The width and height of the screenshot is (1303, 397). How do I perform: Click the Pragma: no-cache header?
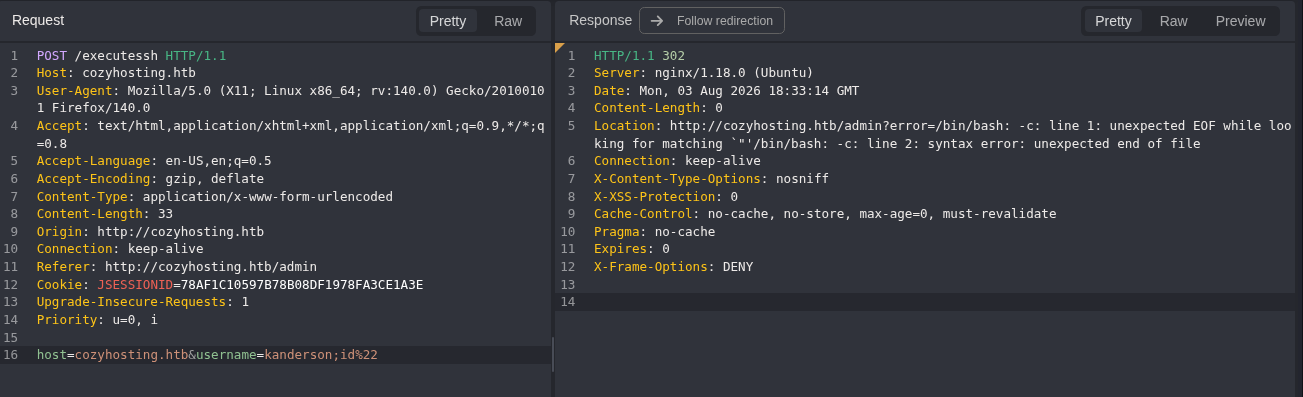[x=654, y=232]
